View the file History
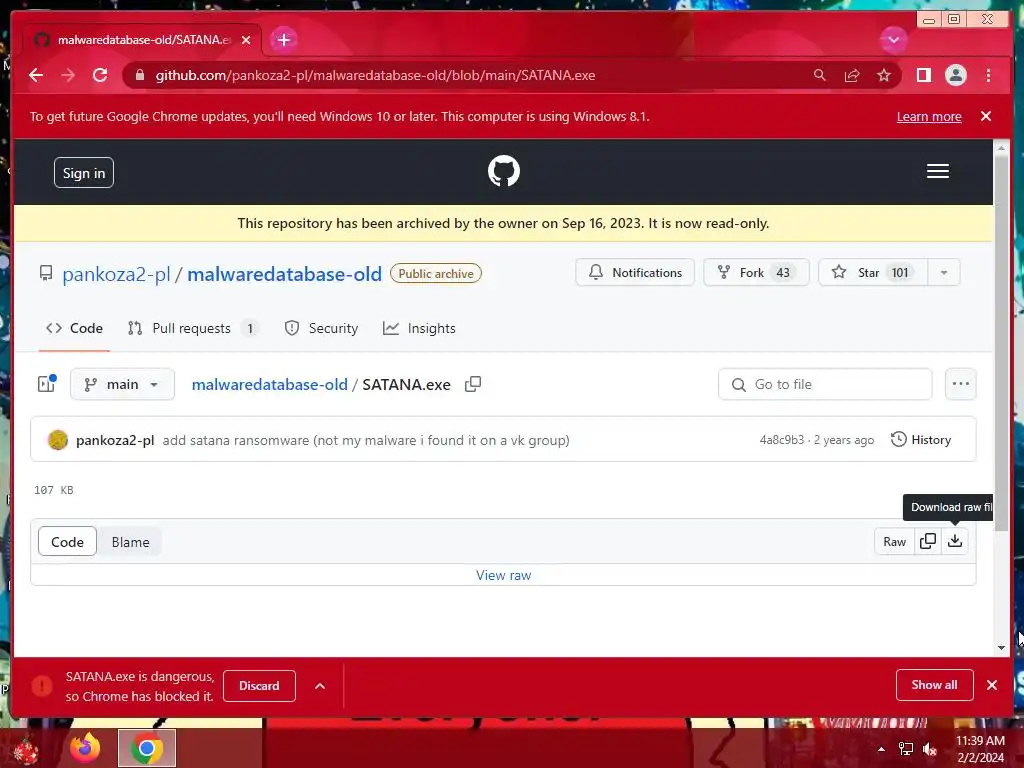The width and height of the screenshot is (1024, 768). 921,440
